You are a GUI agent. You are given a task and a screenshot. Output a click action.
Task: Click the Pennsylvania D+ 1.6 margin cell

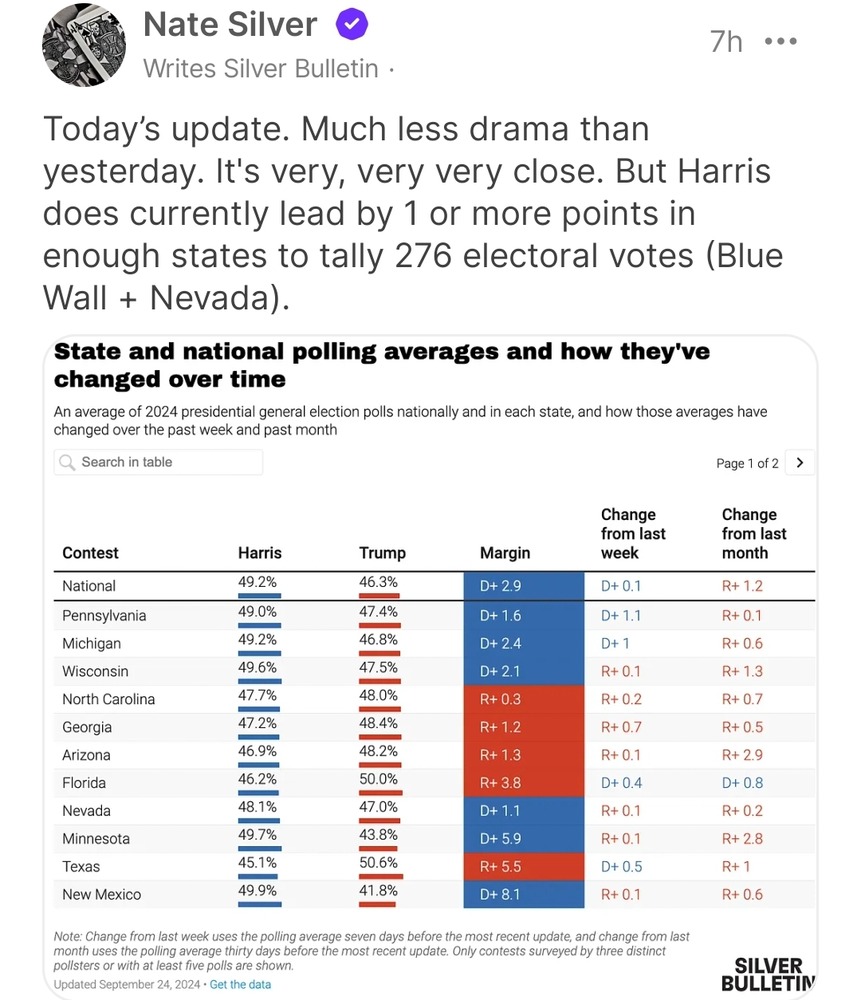coord(524,615)
